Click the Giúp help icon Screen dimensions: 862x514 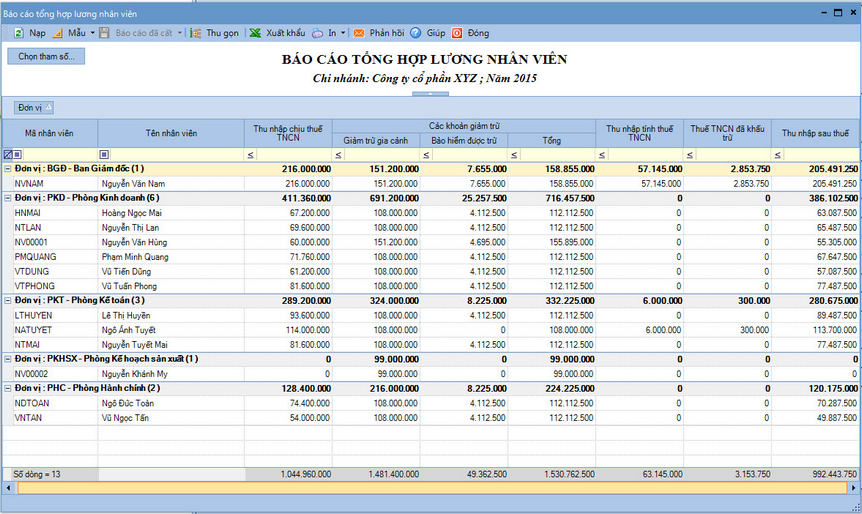[x=416, y=33]
